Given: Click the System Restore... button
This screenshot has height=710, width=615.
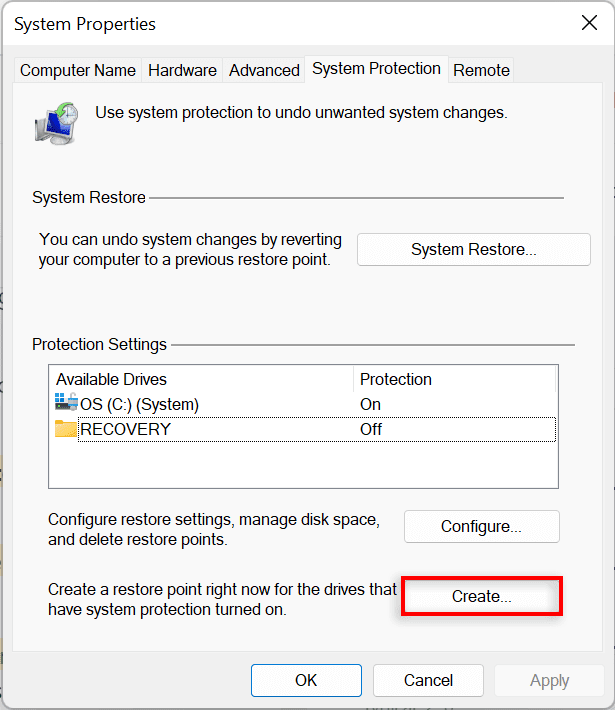Looking at the screenshot, I should (474, 249).
